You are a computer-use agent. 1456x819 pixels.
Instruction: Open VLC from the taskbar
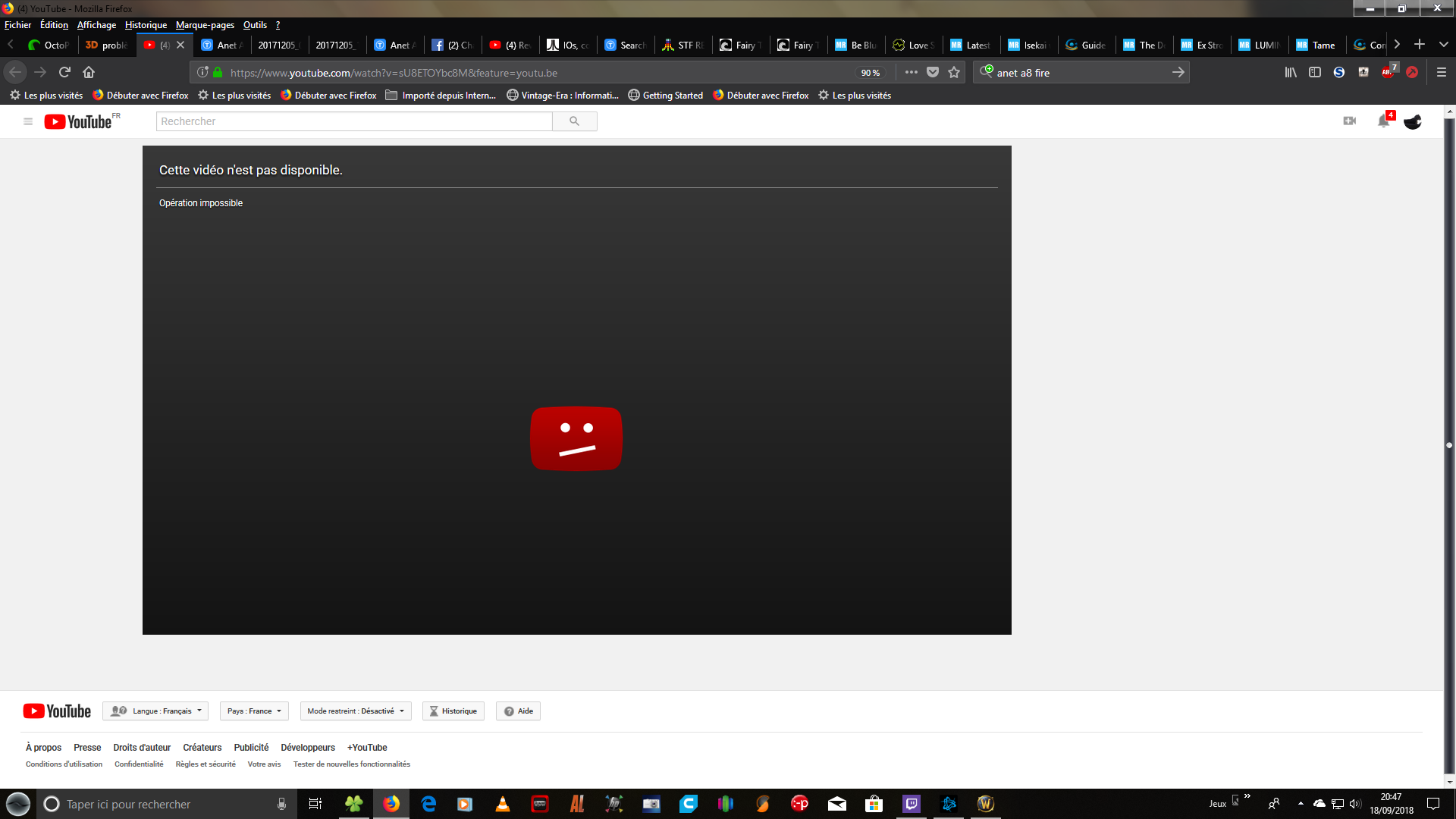click(x=502, y=804)
